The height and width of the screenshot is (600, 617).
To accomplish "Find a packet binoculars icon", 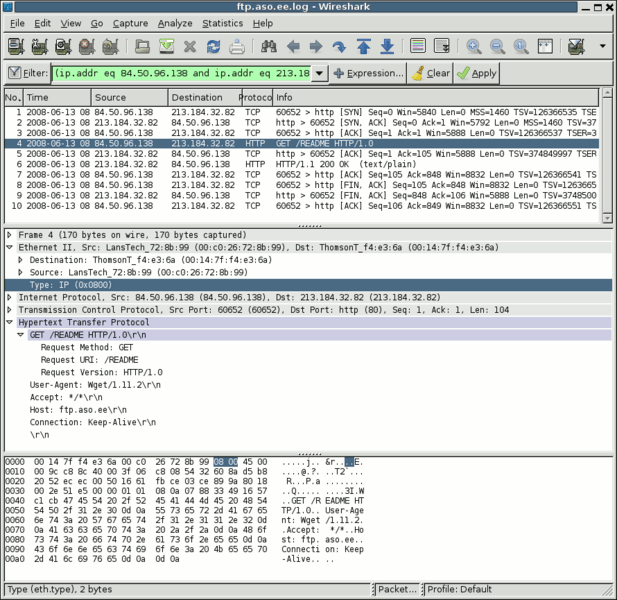I will 269,46.
